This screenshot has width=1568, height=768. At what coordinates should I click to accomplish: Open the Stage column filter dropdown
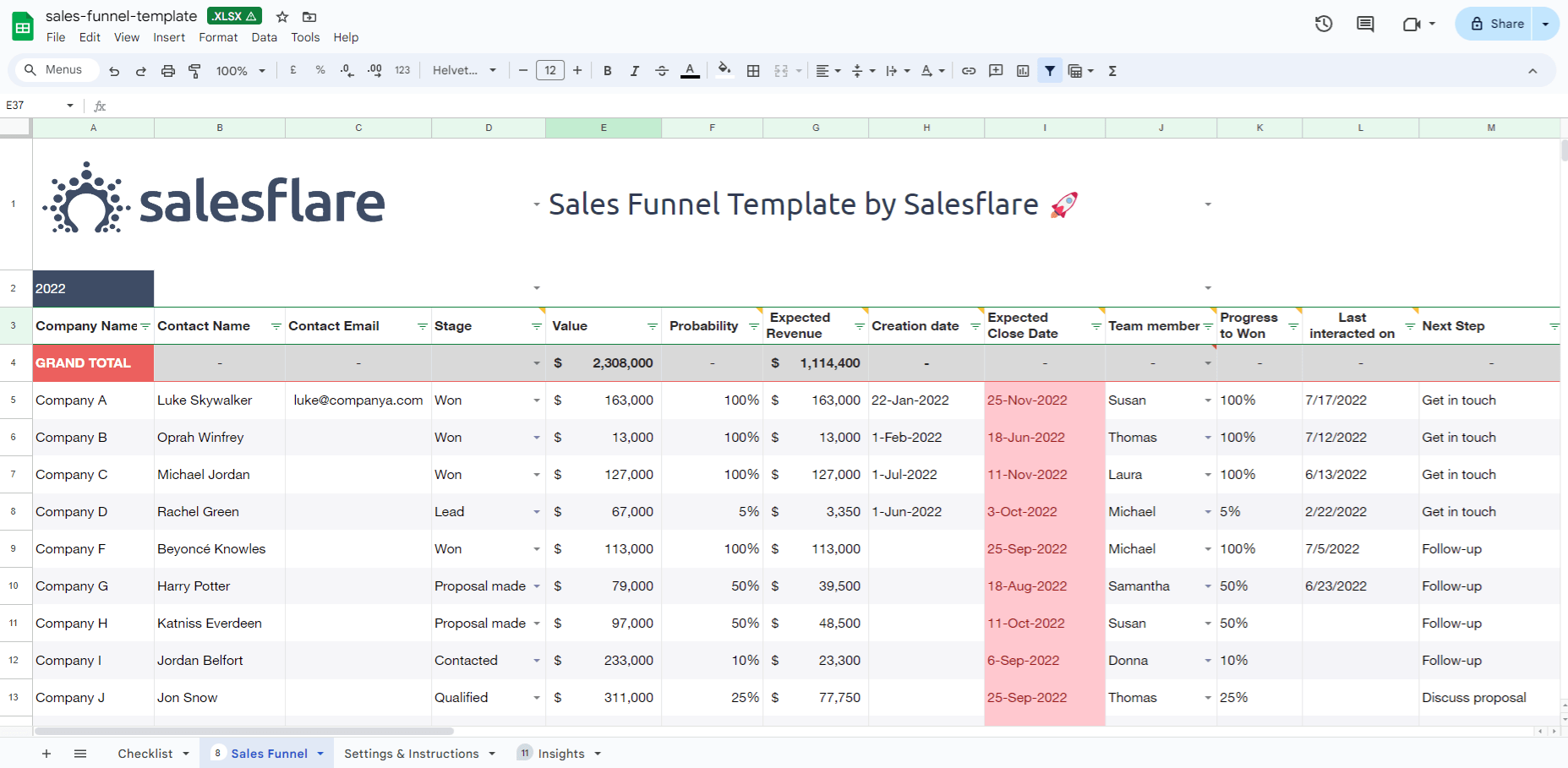537,326
